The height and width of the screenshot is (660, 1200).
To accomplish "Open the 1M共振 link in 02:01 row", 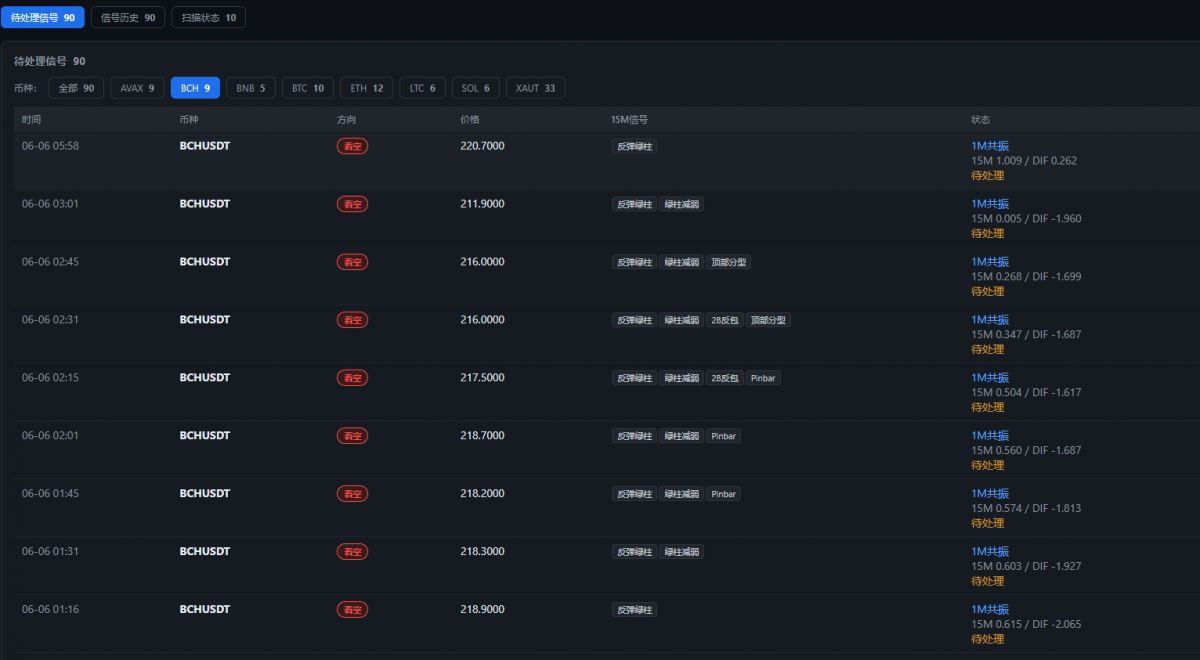I will point(990,436).
